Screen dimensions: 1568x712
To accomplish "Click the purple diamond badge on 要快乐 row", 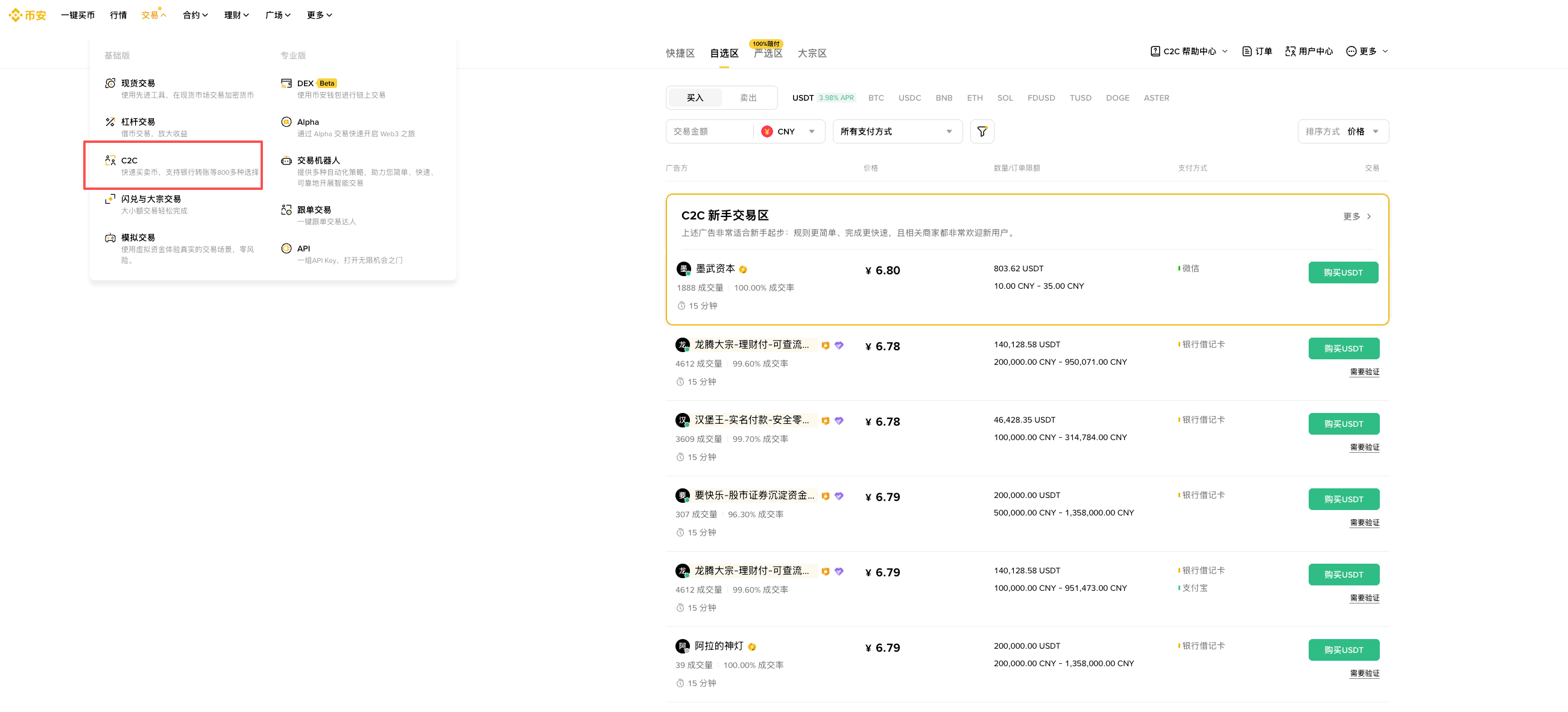I will click(x=839, y=497).
